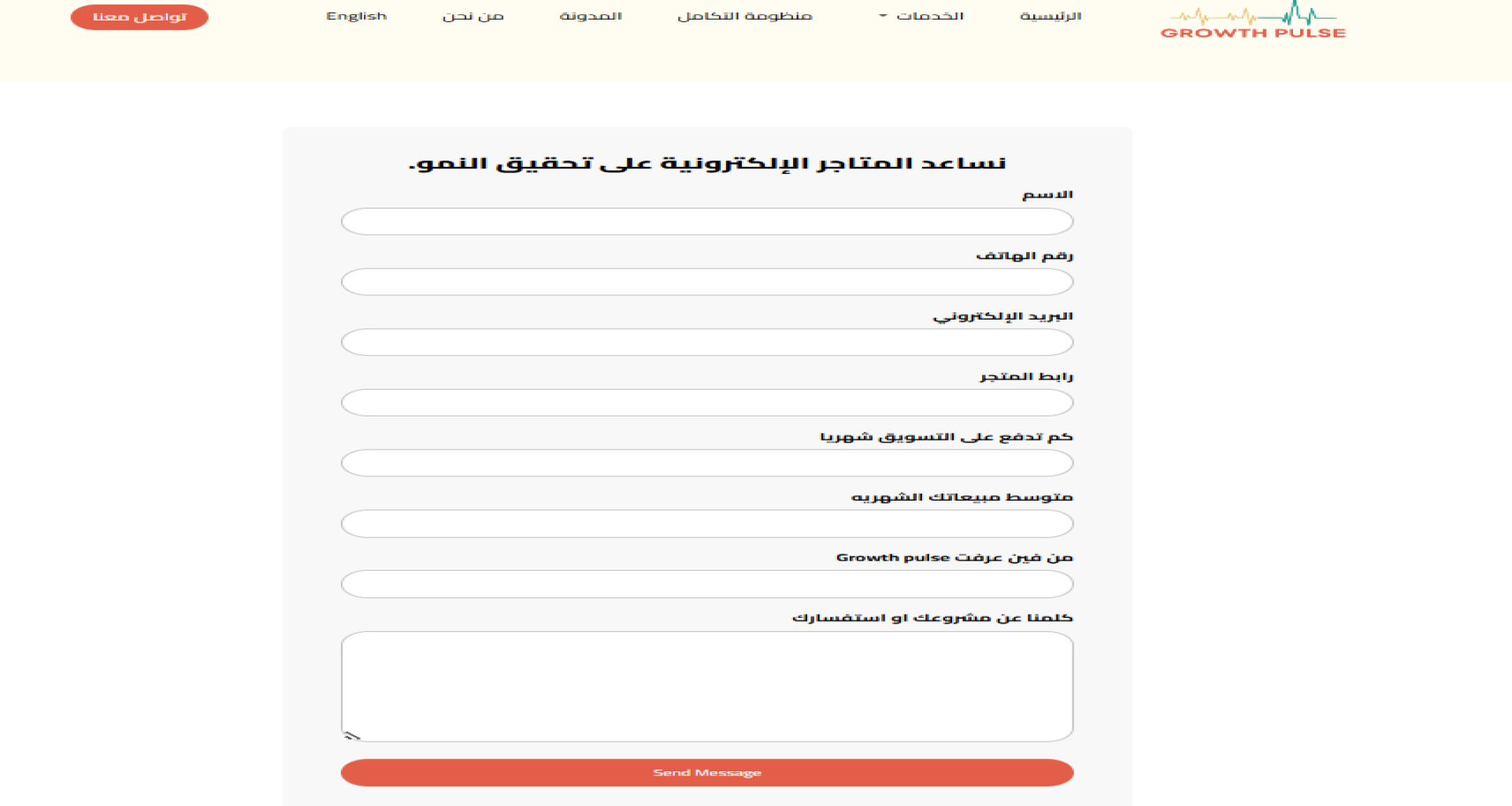Focus the من فين عرفت Growth pulse field

(x=707, y=584)
